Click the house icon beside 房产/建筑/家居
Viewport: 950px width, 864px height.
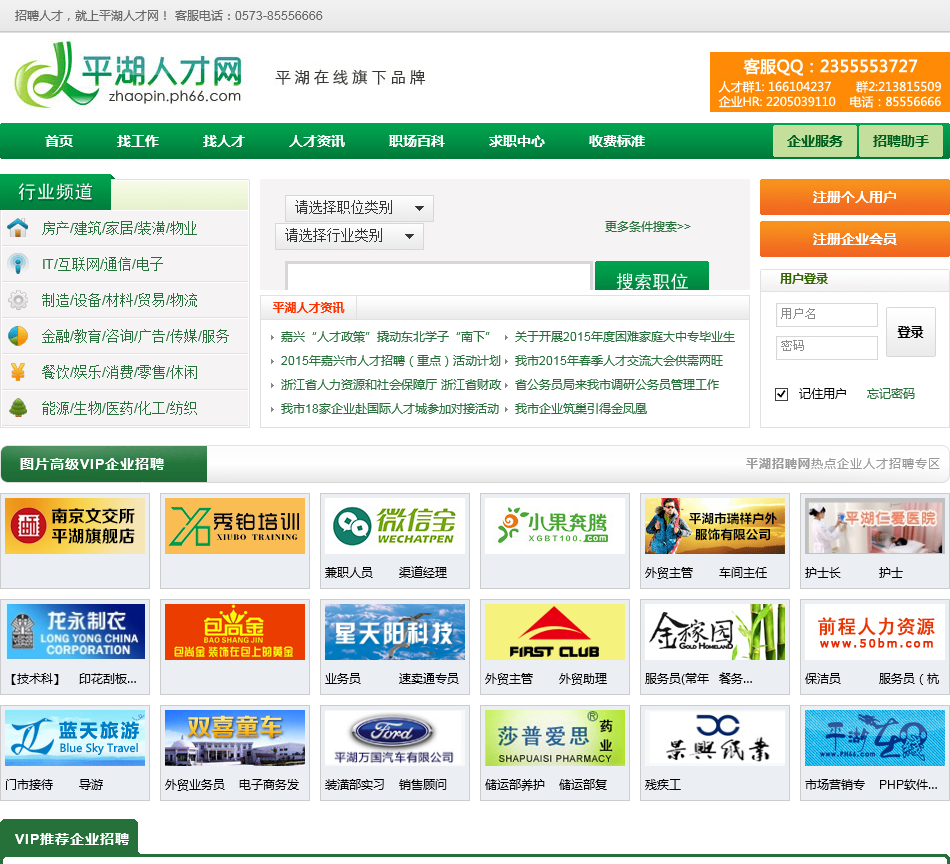coord(18,228)
